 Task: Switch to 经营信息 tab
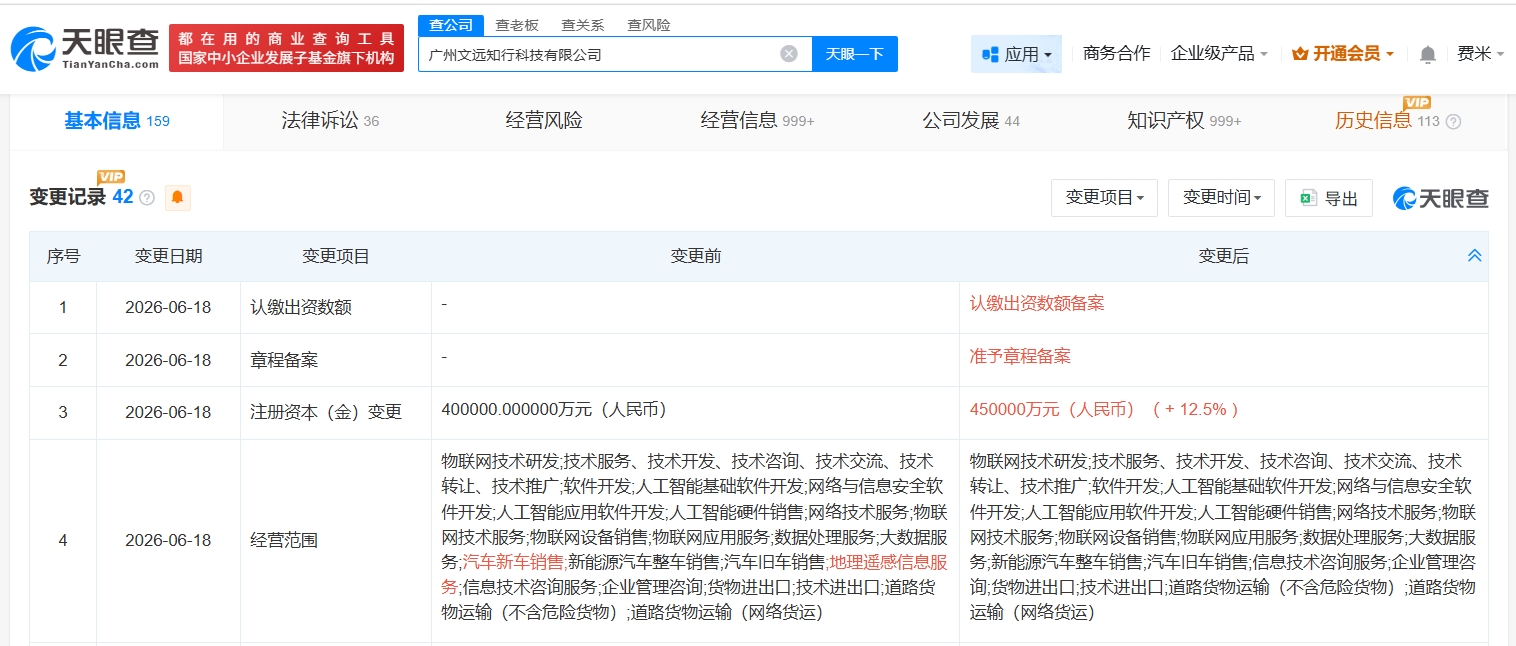click(757, 121)
